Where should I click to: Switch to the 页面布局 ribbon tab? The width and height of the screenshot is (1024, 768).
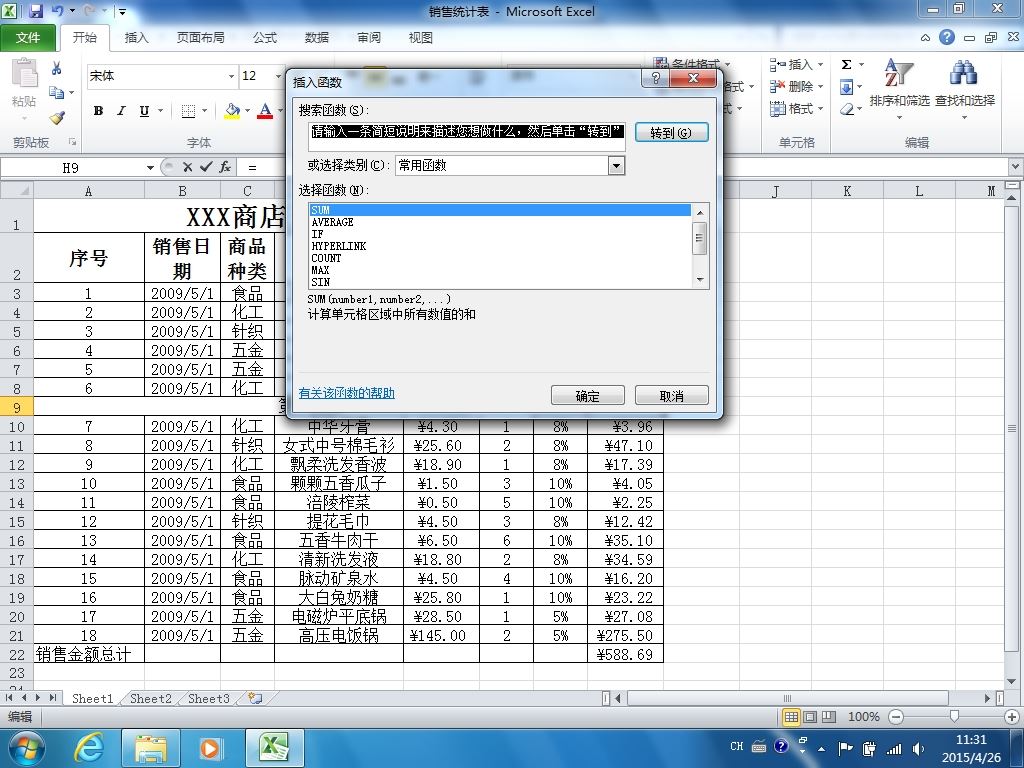[x=200, y=38]
